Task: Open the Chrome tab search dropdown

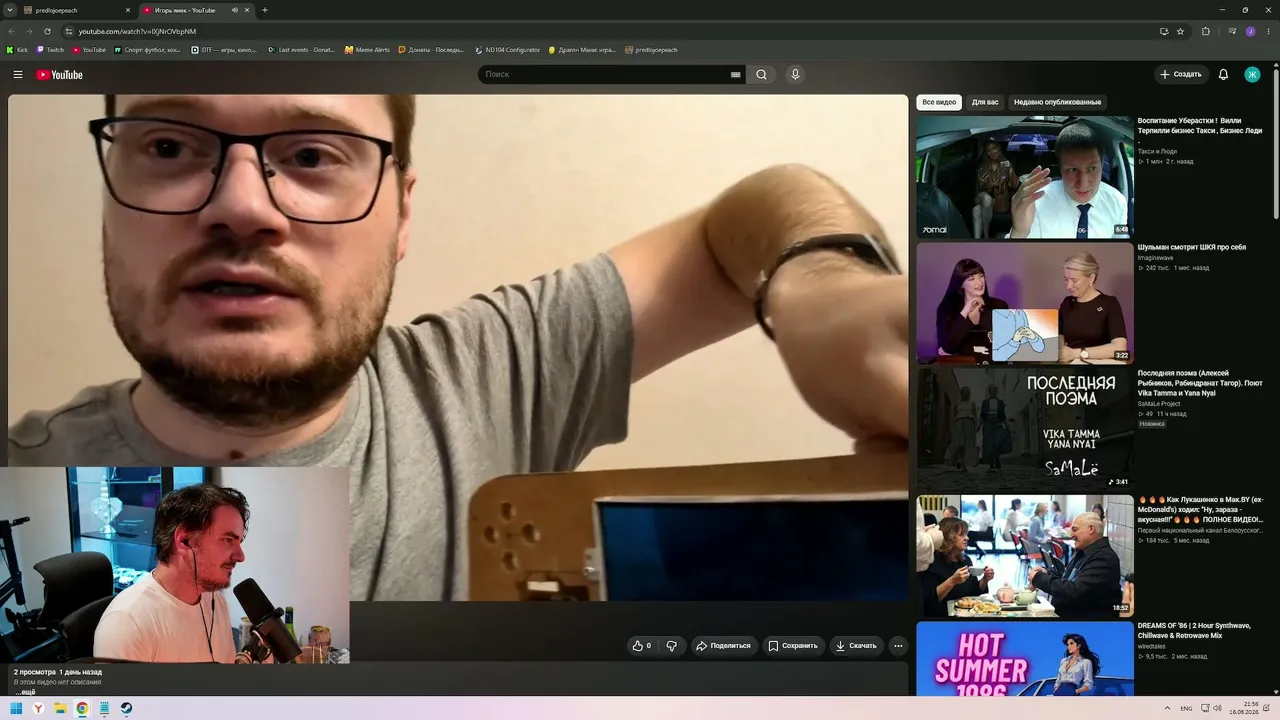Action: (9, 10)
